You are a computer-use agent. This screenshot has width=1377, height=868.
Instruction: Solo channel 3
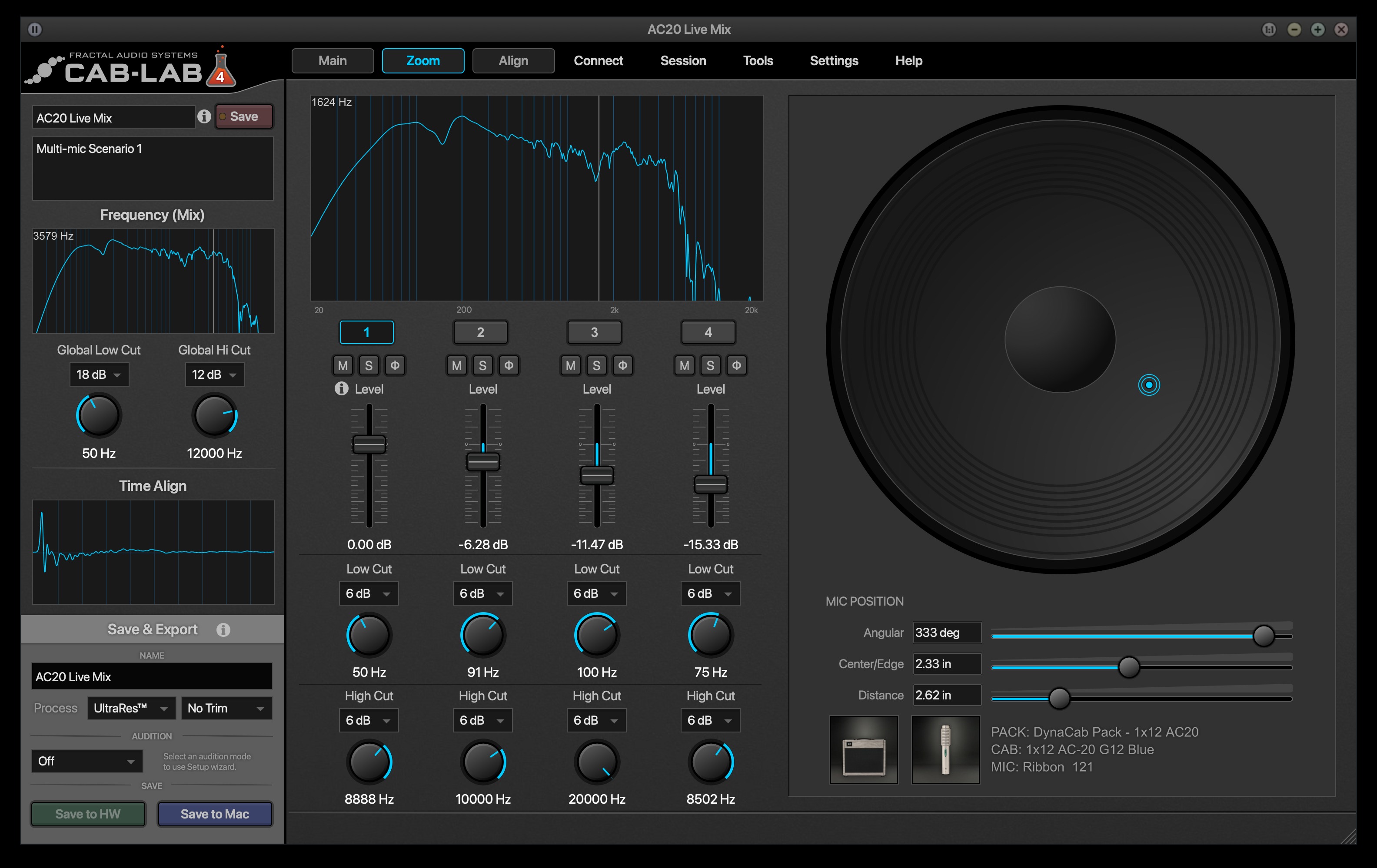pyautogui.click(x=596, y=366)
